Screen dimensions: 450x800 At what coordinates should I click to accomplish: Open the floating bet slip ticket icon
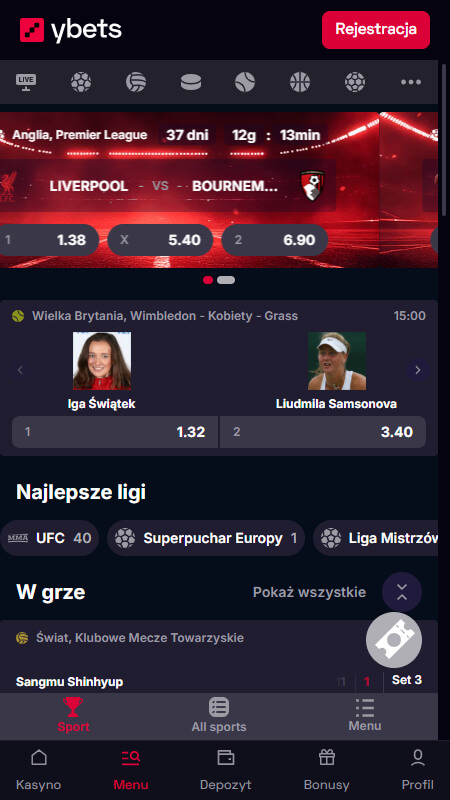(x=394, y=640)
